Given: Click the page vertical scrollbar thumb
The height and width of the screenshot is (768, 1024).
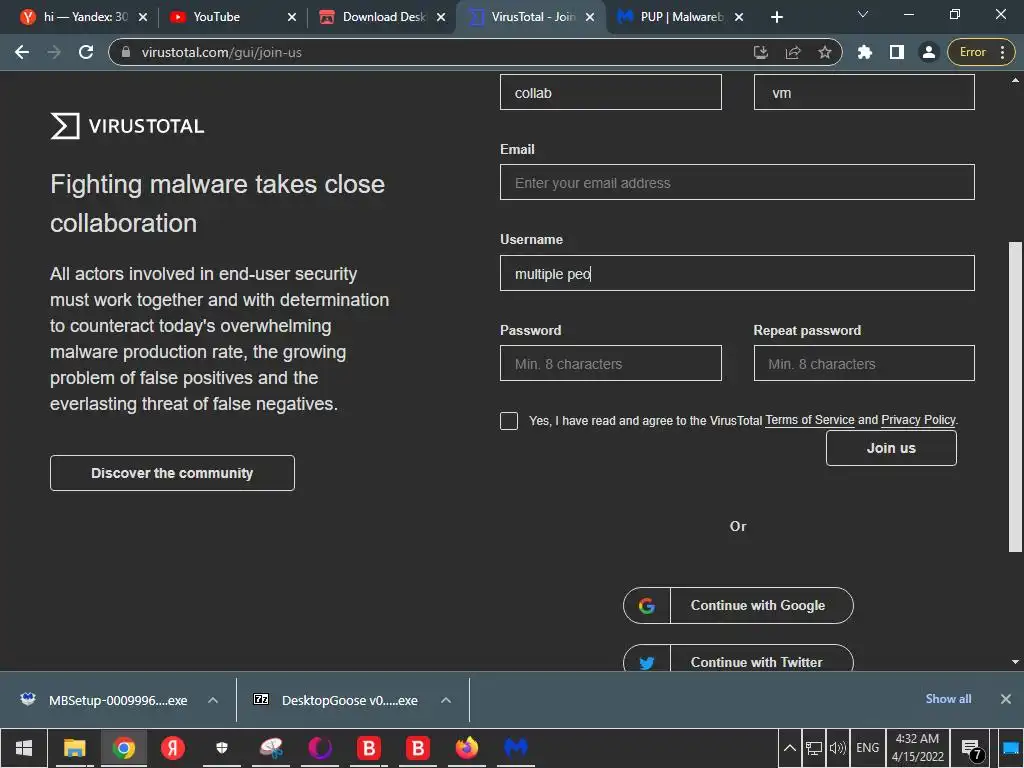Looking at the screenshot, I should pos(1015,397).
